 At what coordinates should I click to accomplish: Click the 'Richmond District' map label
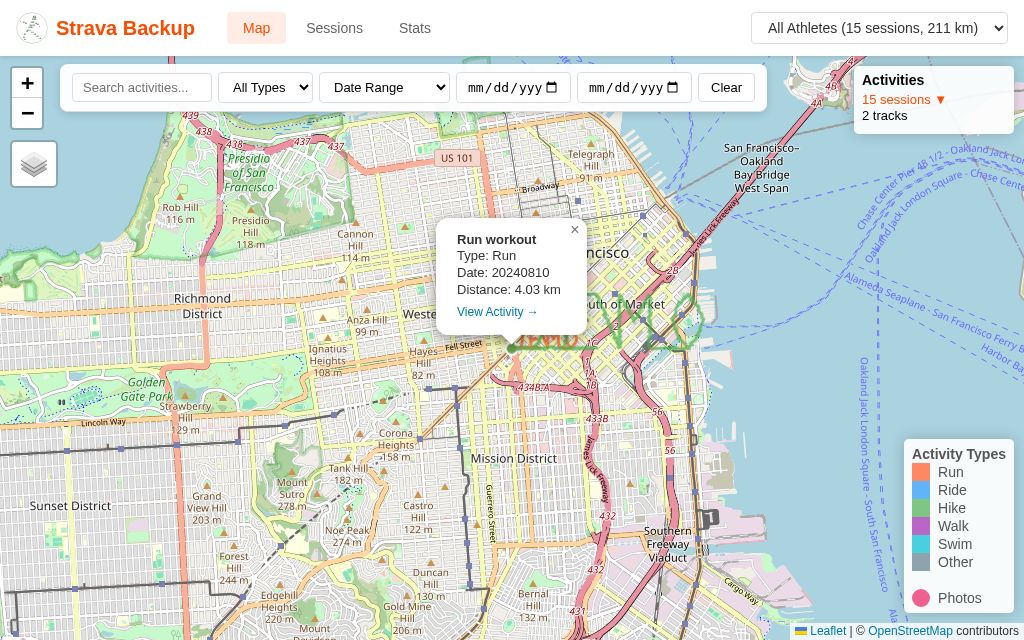tap(202, 306)
